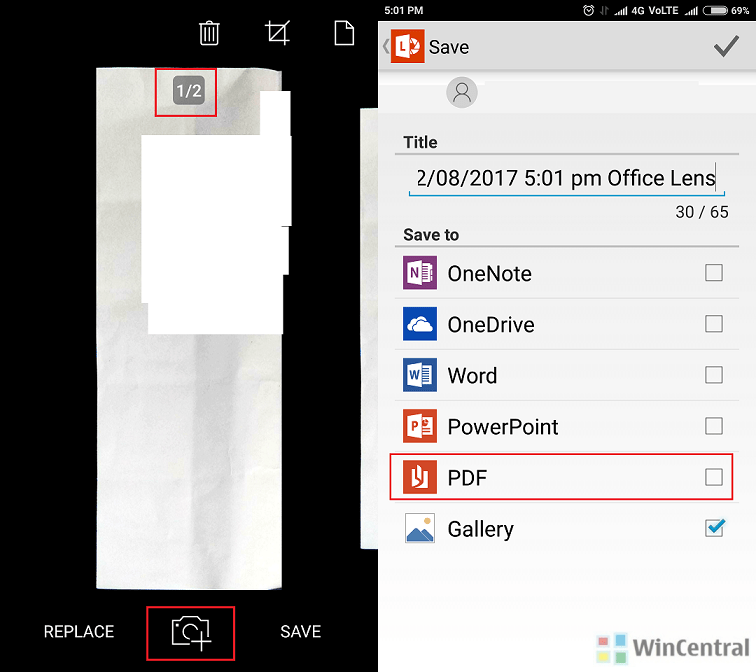This screenshot has width=756, height=672.
Task: Tap the 4G VoLTE signal indicator
Action: pyautogui.click(x=655, y=11)
